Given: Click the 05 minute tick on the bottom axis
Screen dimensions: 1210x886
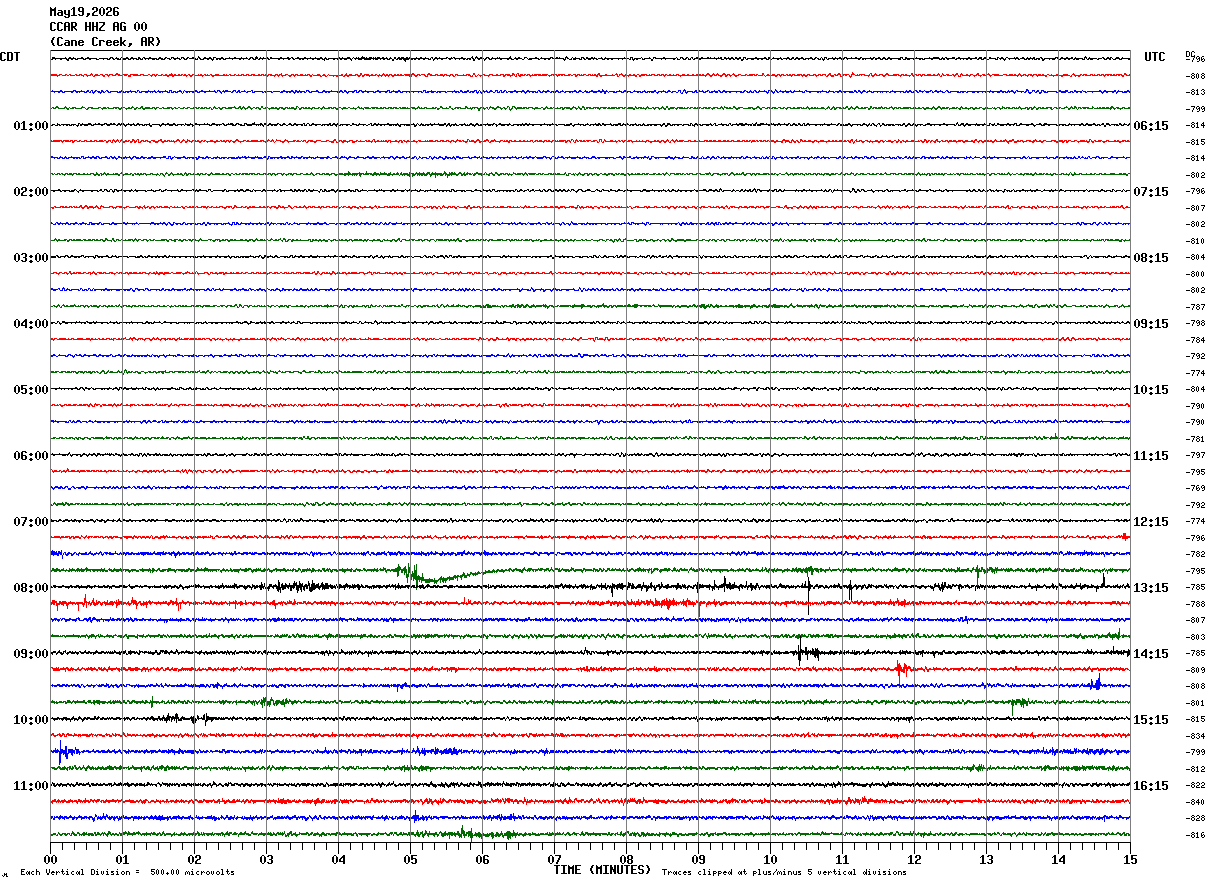Looking at the screenshot, I should [x=410, y=859].
